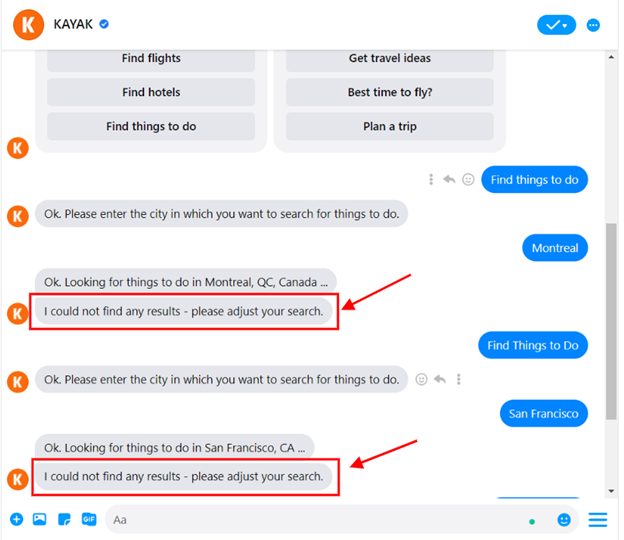React with emoji to the second city prompt

pos(422,380)
